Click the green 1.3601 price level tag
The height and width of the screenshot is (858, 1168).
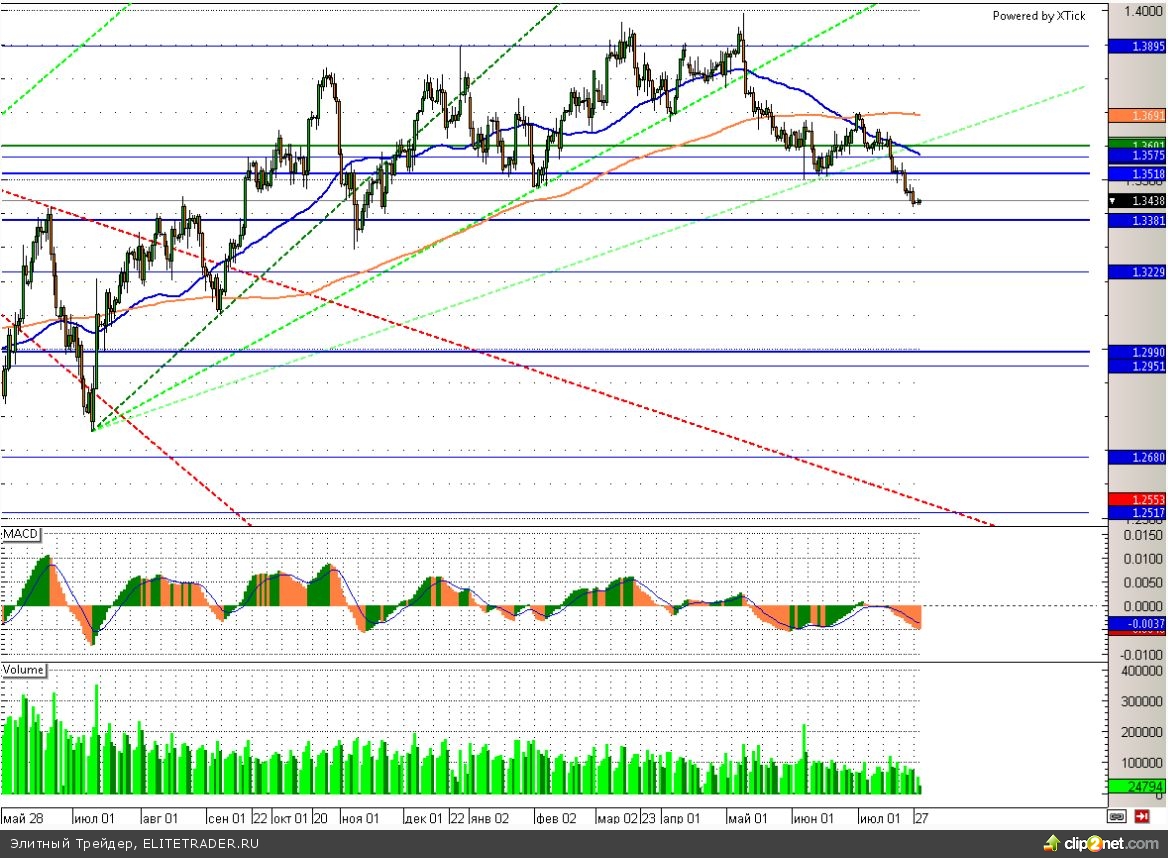1137,145
